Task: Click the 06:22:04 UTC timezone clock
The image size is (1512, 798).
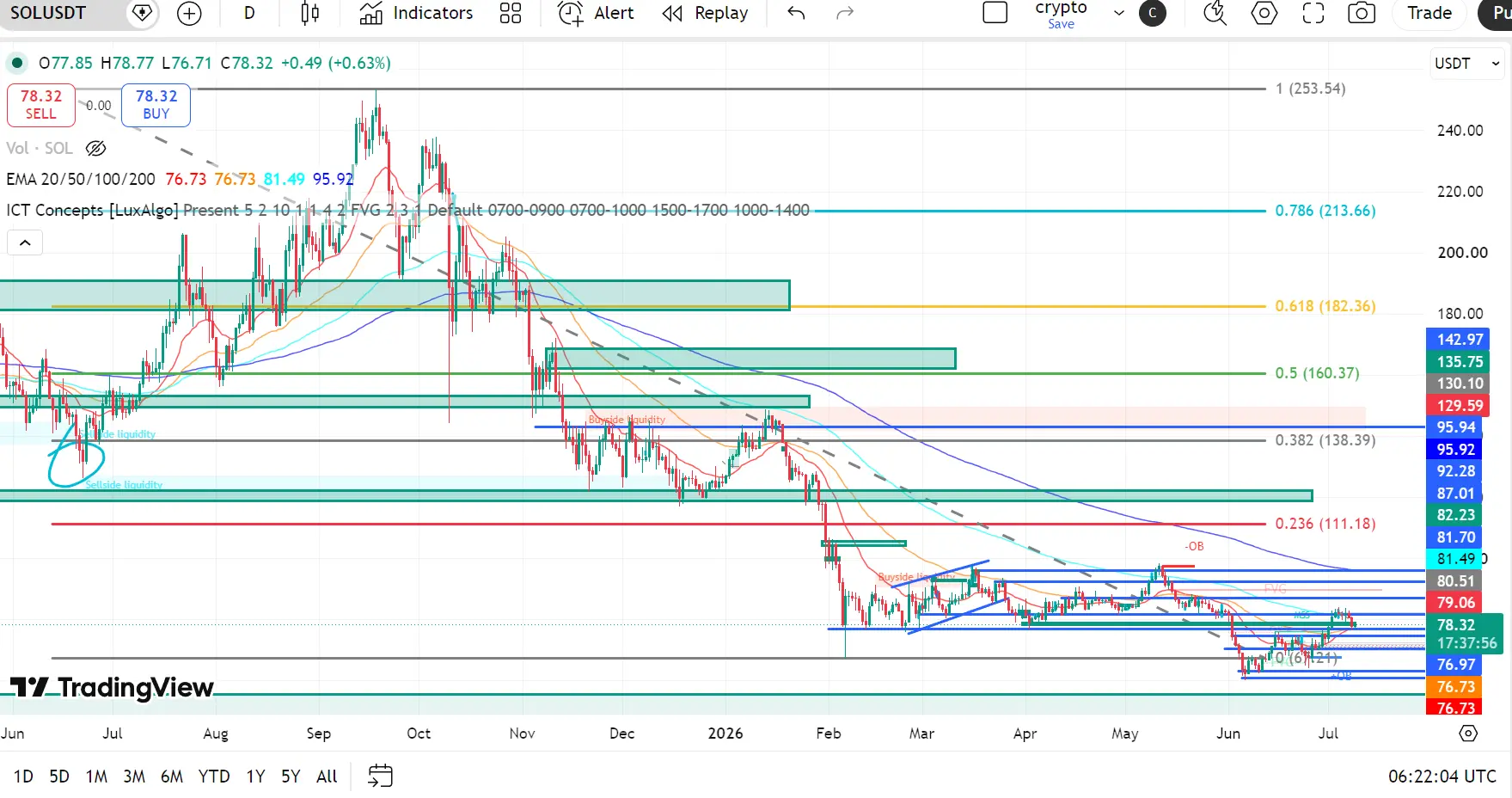Action: [1442, 777]
